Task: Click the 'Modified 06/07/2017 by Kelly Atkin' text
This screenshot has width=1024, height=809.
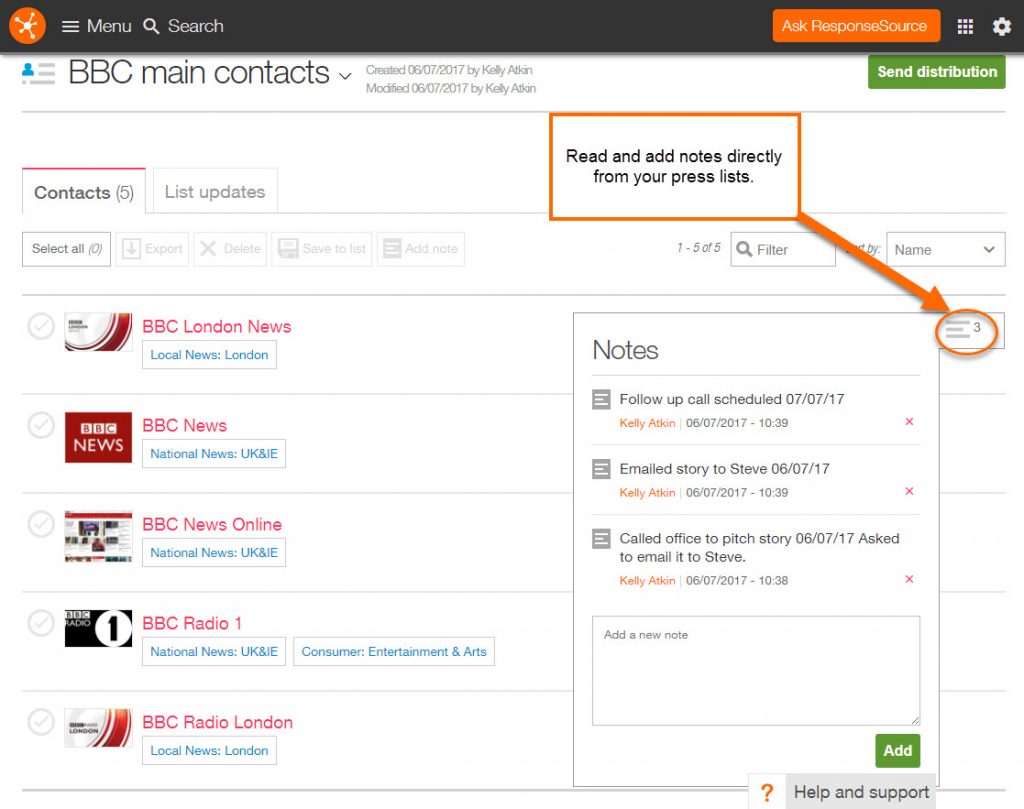Action: coord(451,88)
